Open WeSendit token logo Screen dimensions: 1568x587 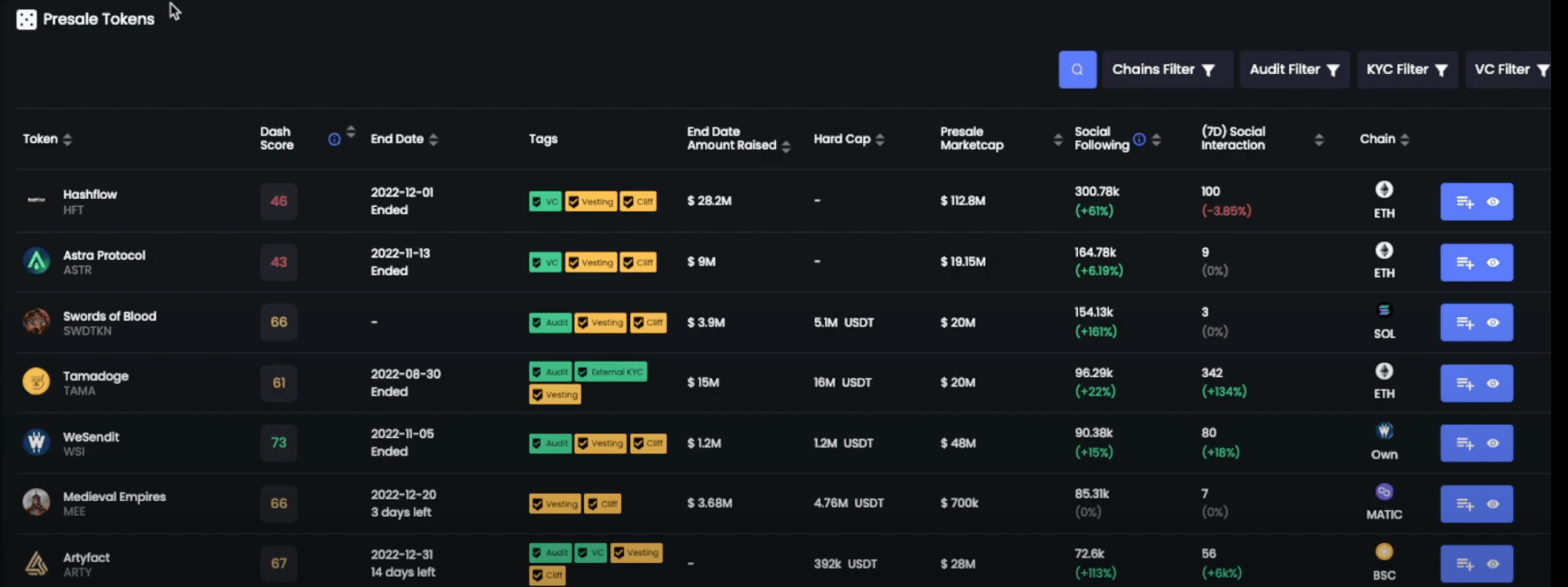click(x=36, y=442)
